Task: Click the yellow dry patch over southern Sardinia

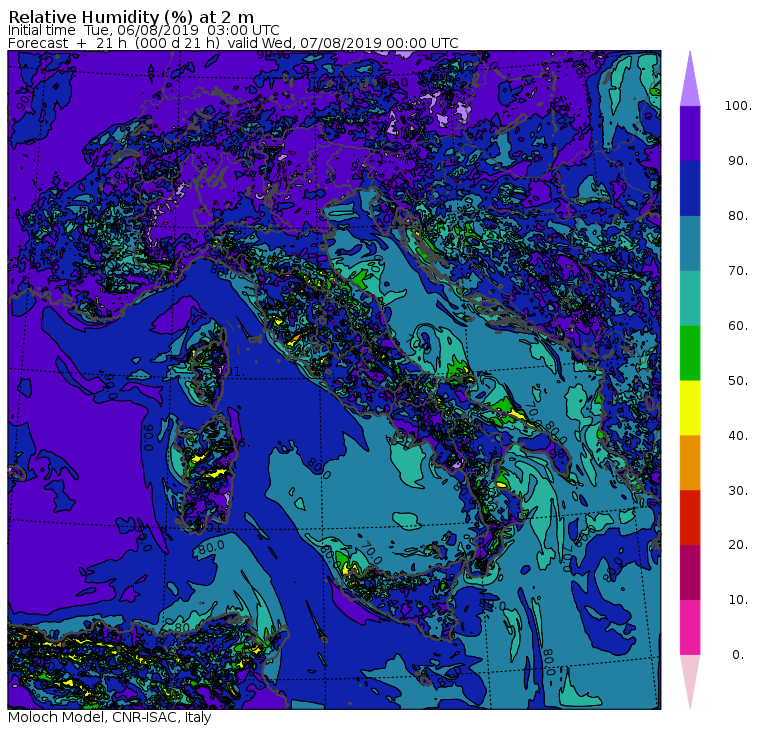Action: point(217,473)
